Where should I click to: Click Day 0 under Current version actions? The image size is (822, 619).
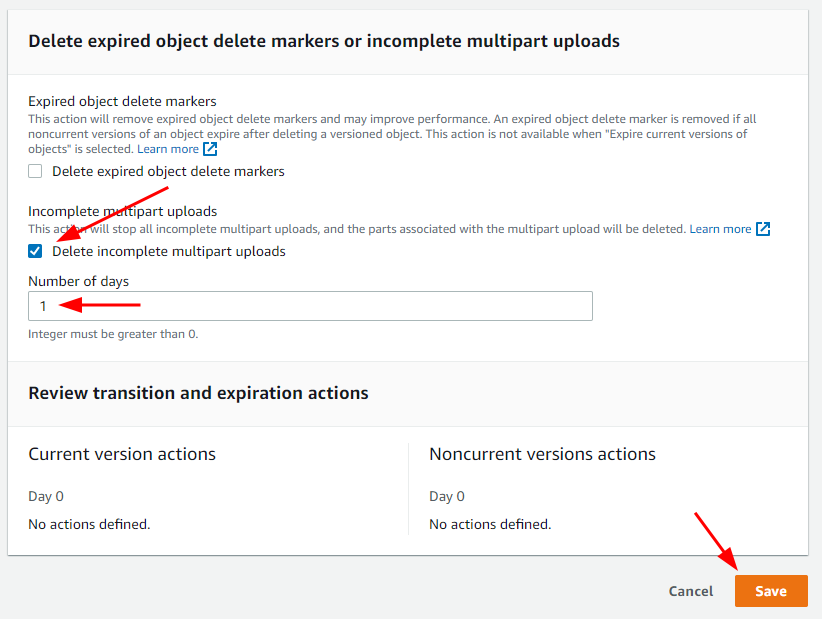point(46,496)
